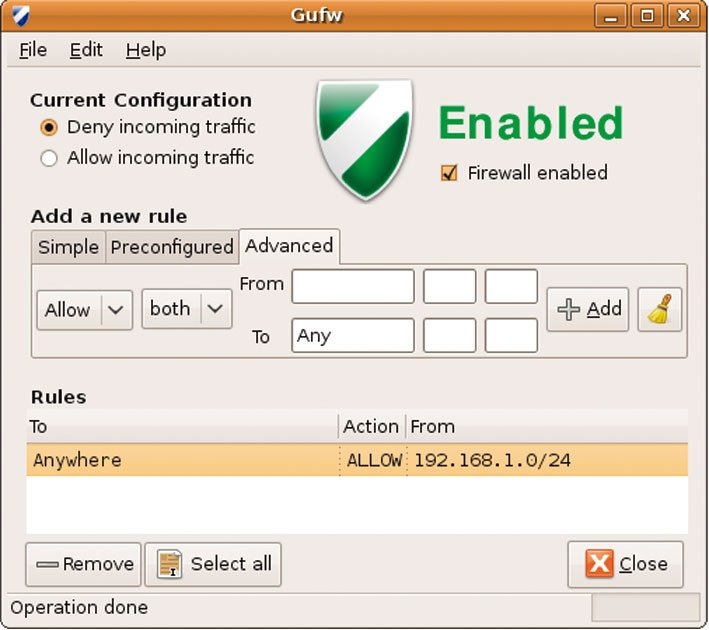Click the Select all button

click(213, 564)
